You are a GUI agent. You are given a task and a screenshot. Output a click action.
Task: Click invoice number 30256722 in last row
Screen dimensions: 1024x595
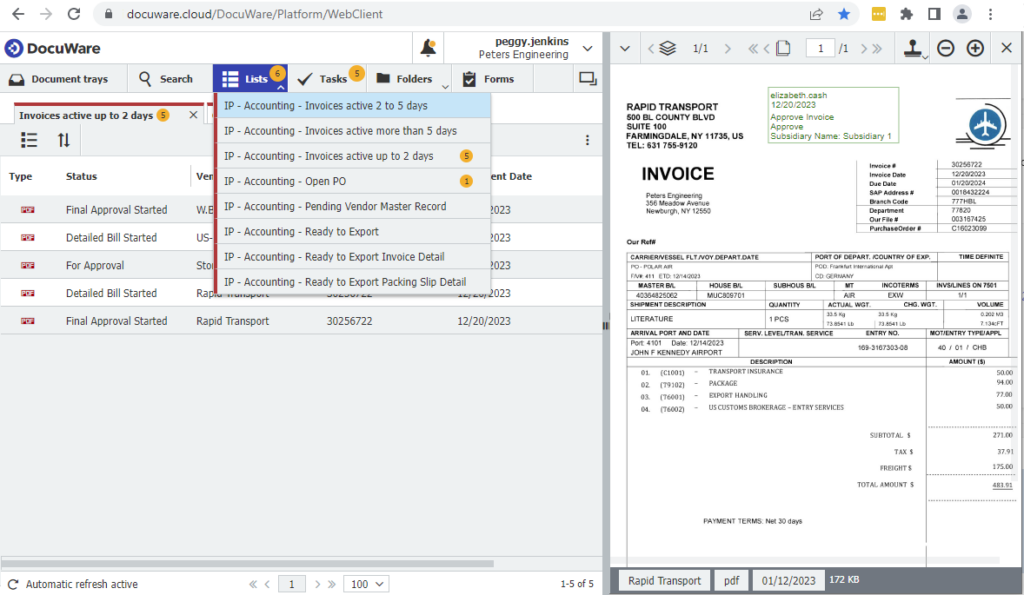pyautogui.click(x=349, y=321)
